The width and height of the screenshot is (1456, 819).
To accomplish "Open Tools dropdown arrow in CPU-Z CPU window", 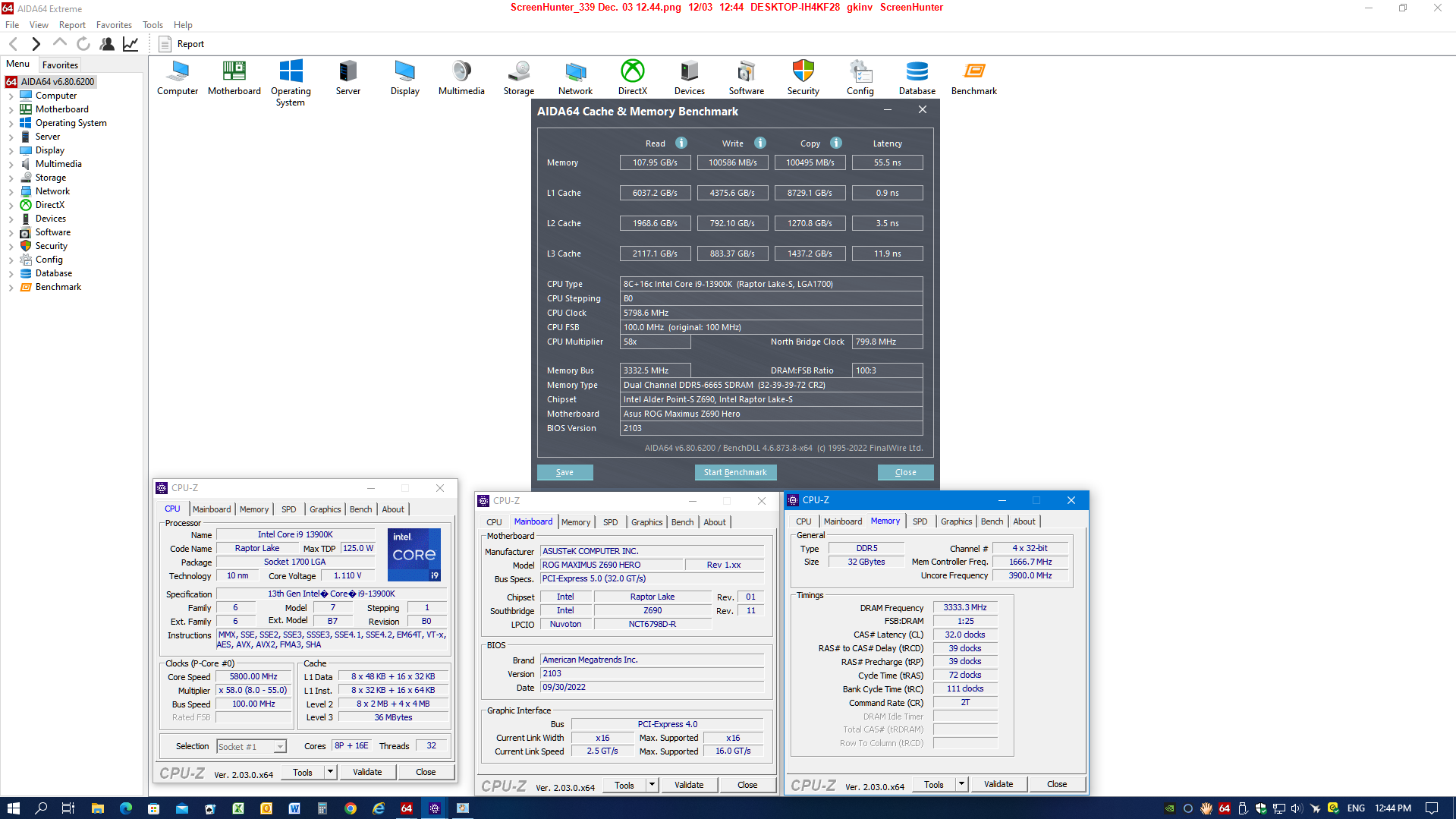I will point(330,772).
